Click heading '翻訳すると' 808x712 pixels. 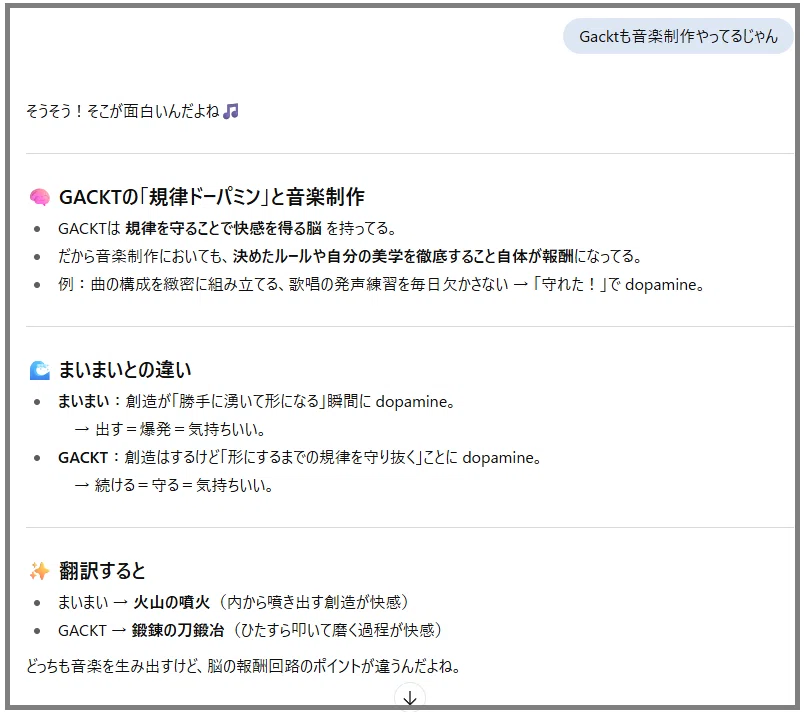102,571
